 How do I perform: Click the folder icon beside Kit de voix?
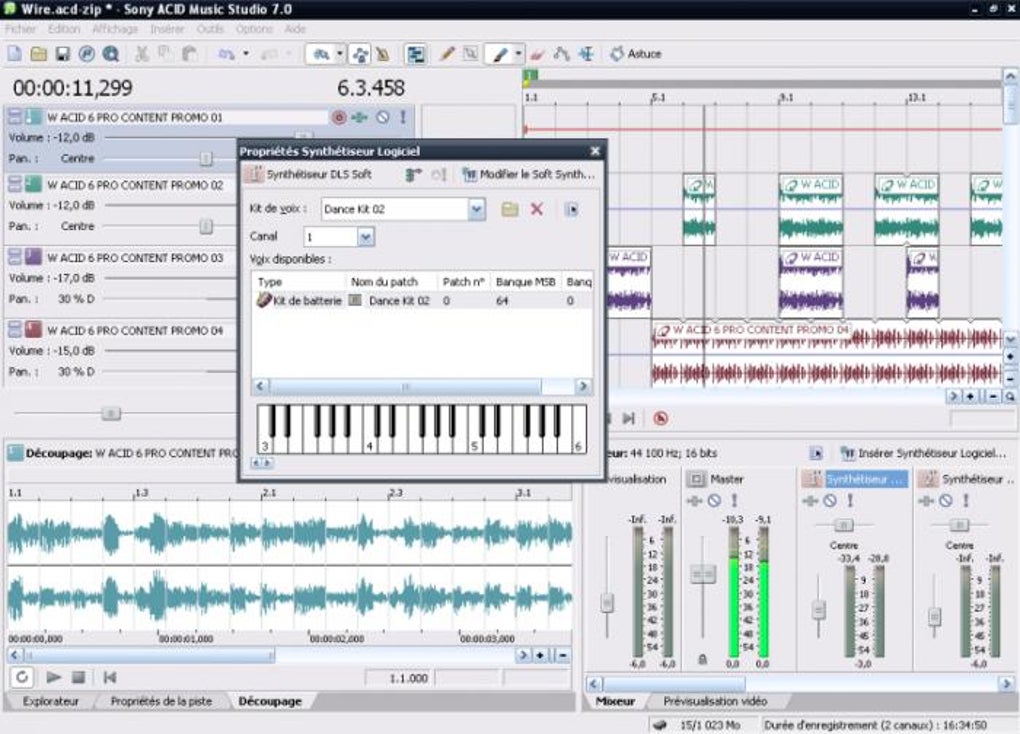pos(510,209)
